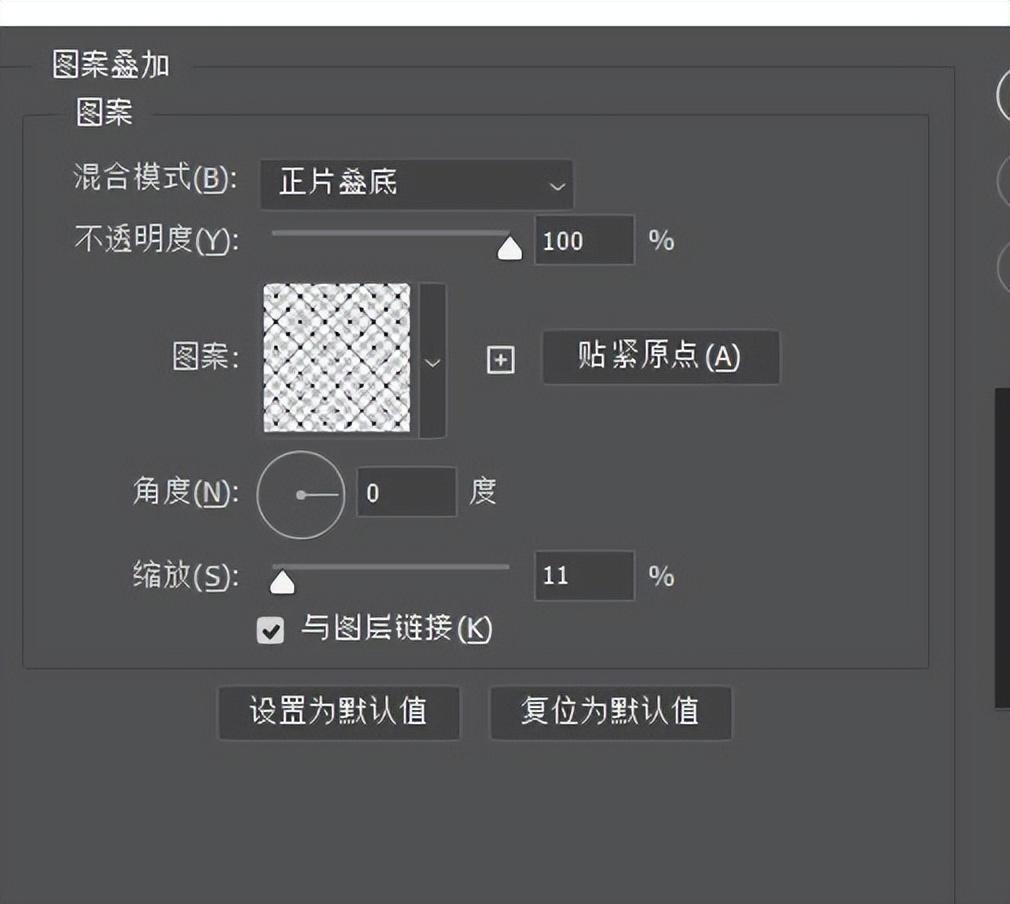Open the 混合模式 dropdown showing 正片叠底
The height and width of the screenshot is (904, 1010).
[x=416, y=184]
